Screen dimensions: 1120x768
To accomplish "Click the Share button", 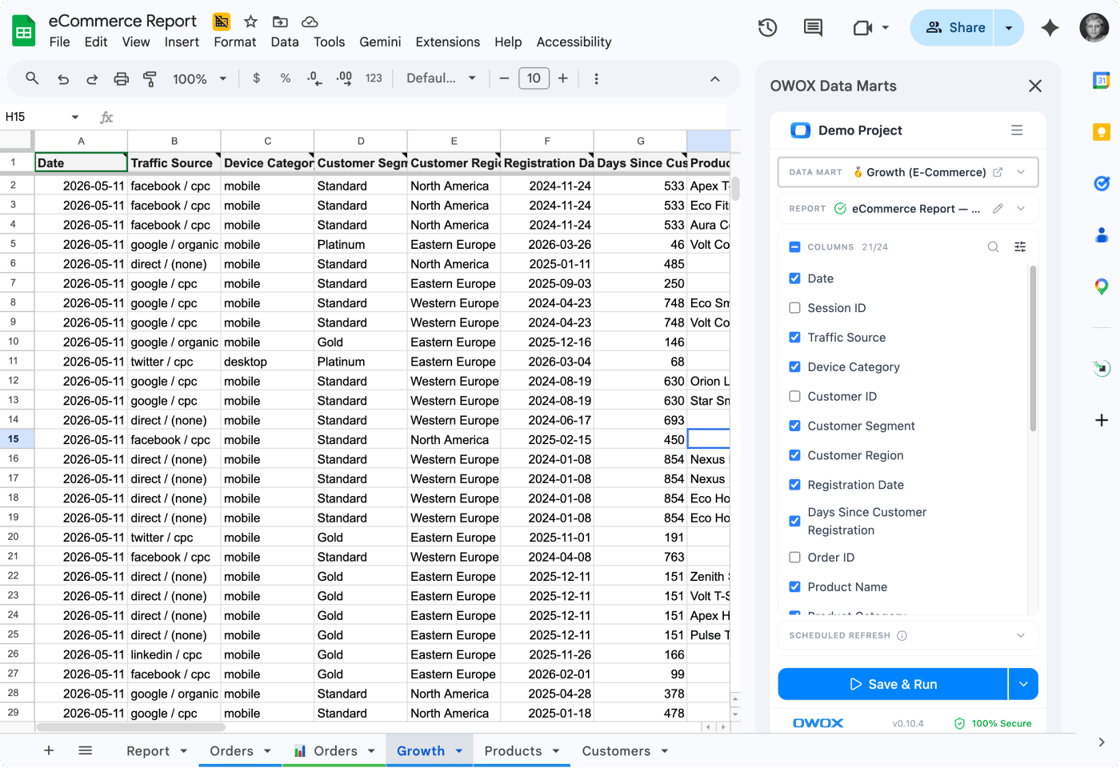I will 951,28.
